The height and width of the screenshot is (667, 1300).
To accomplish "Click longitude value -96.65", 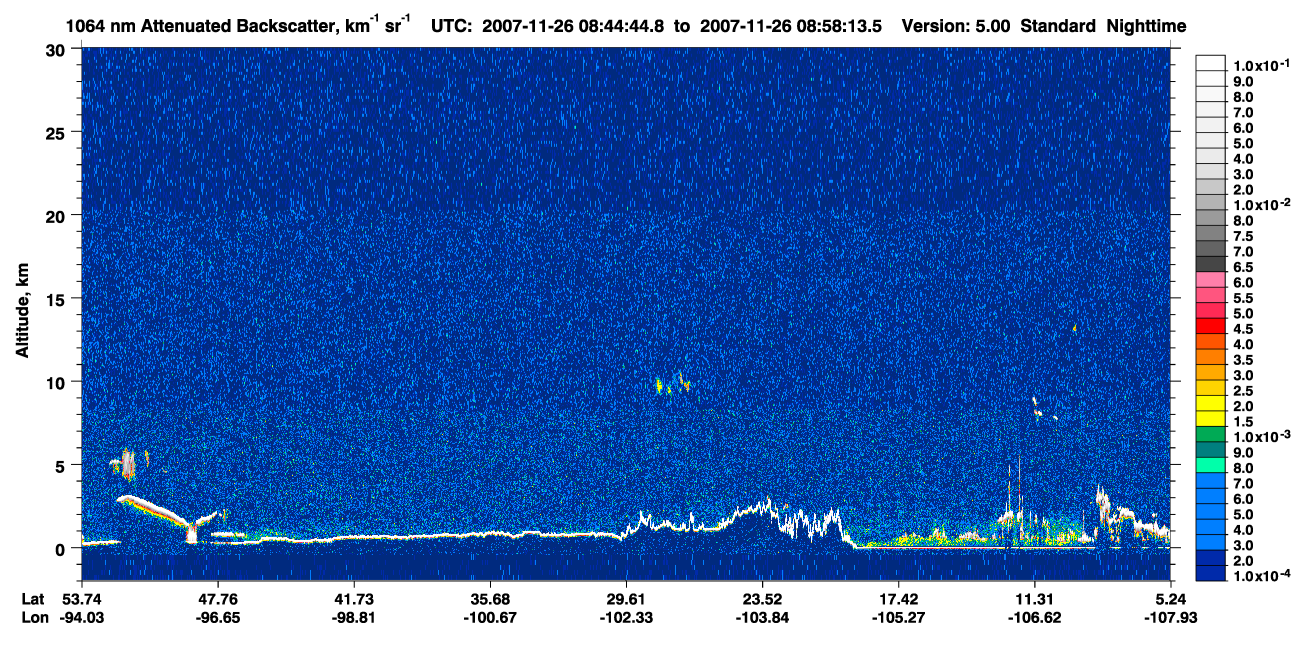I will coord(218,617).
